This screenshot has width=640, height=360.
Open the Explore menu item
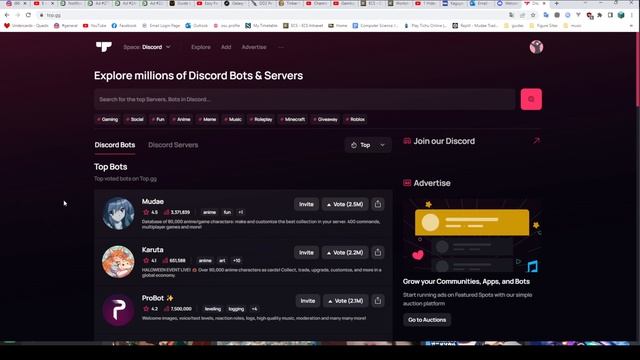(x=201, y=47)
